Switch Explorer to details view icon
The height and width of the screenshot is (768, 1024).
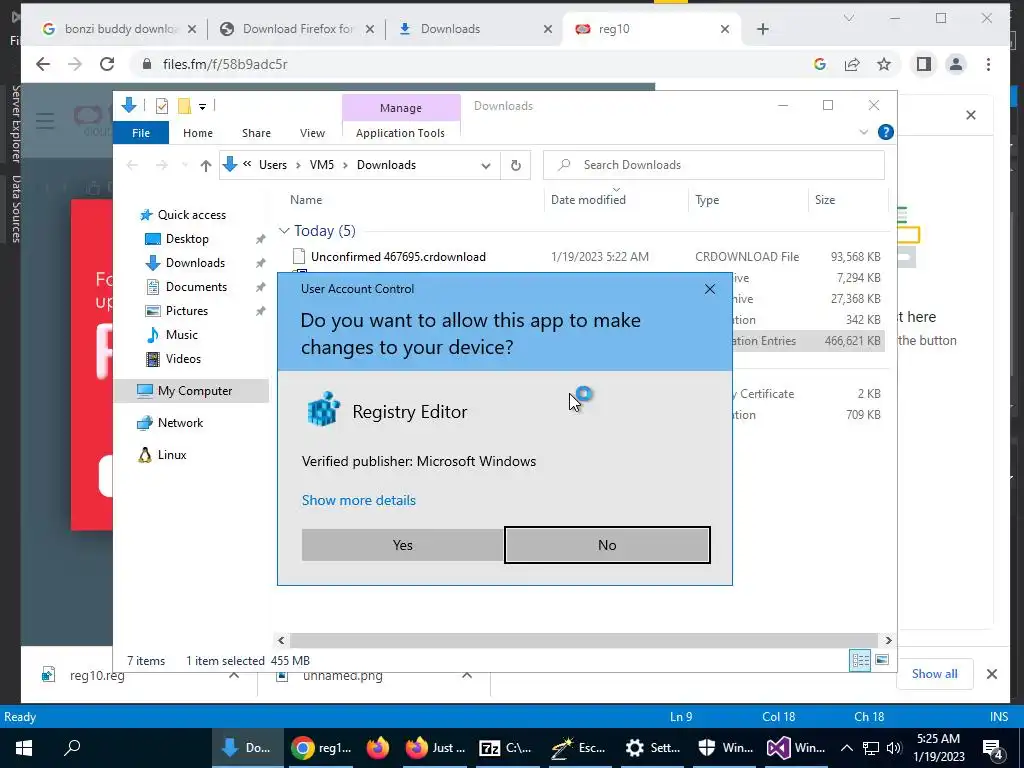coord(860,660)
